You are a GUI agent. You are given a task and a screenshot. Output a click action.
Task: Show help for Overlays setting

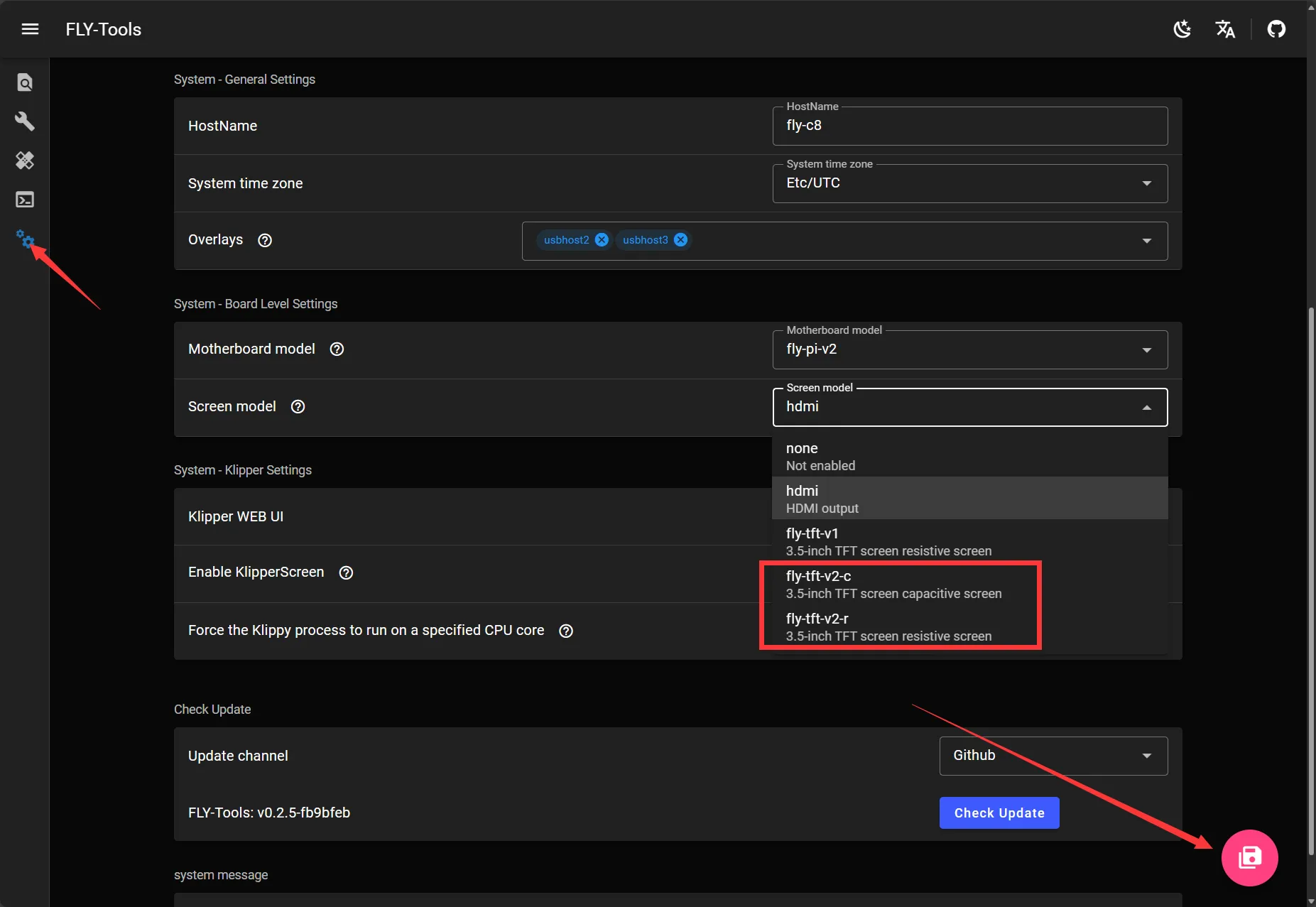pos(265,240)
